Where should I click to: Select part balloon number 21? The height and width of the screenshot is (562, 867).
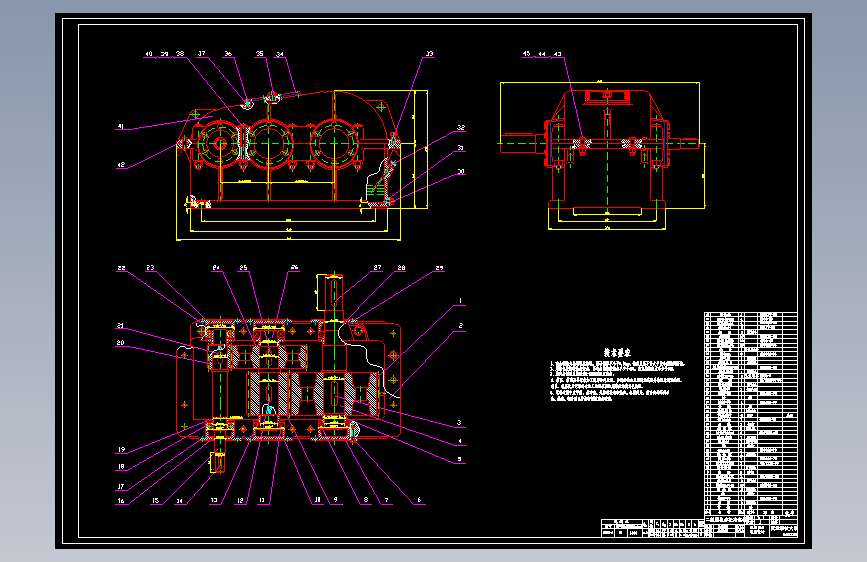(121, 326)
